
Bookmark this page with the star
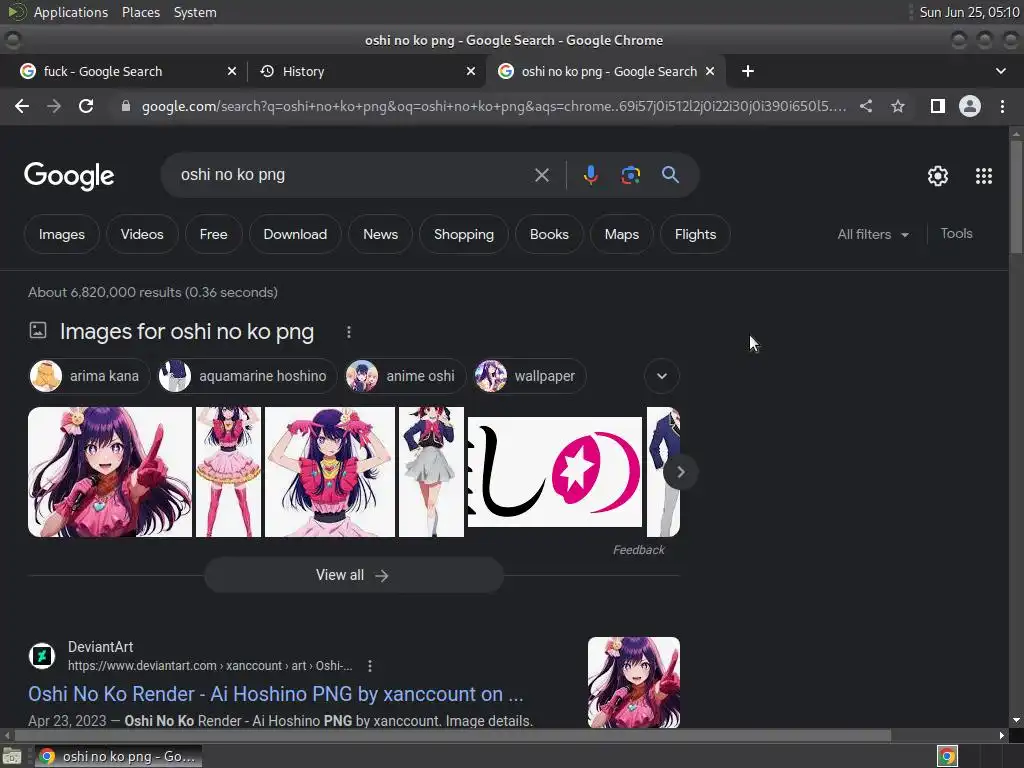click(x=898, y=106)
